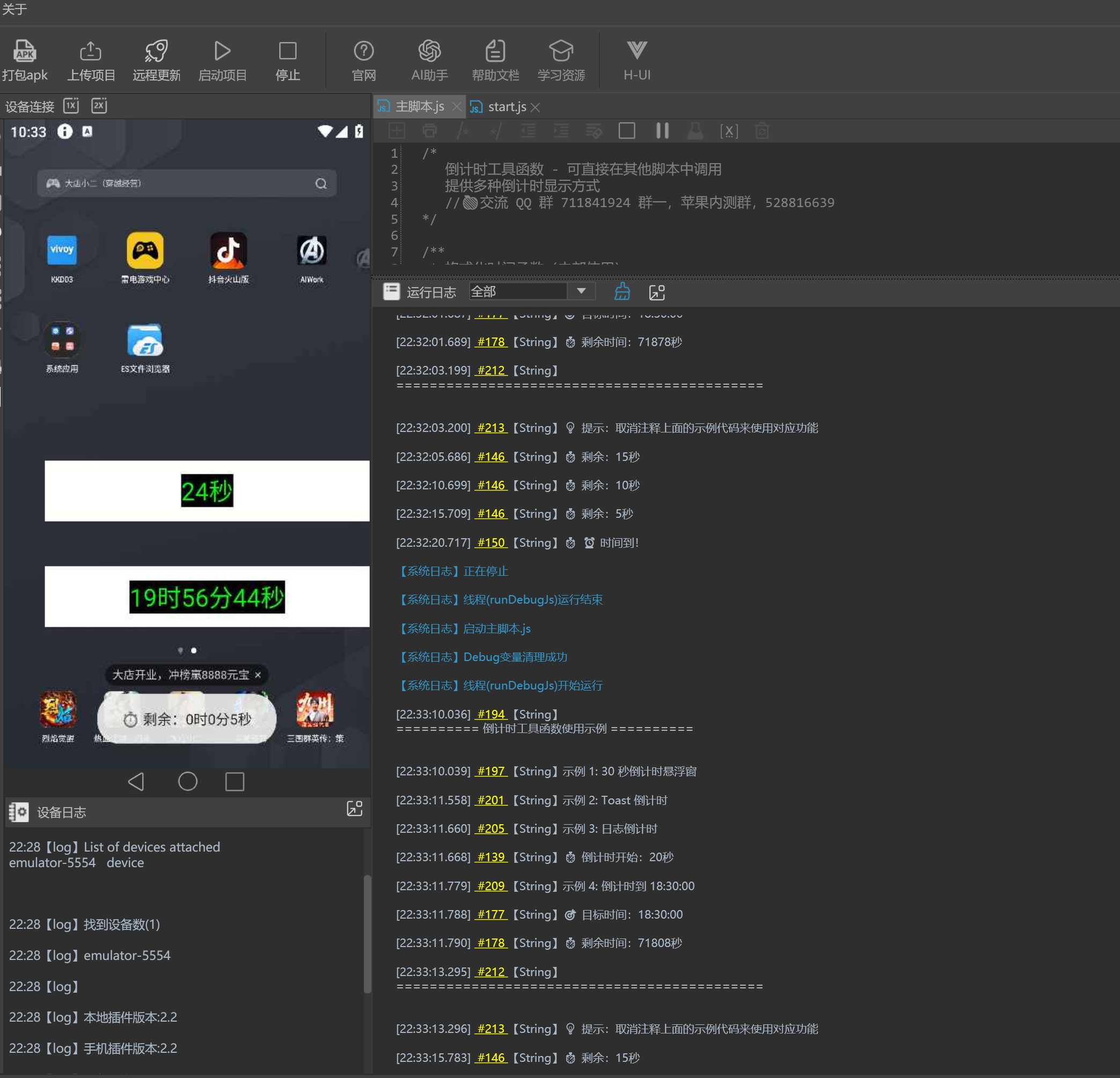Close the 主脚本.js tab

tap(456, 107)
